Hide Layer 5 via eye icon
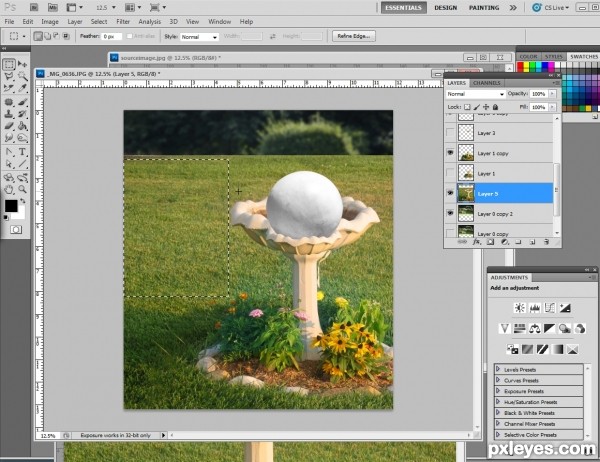Screen dimensions: 600x462 [450, 193]
